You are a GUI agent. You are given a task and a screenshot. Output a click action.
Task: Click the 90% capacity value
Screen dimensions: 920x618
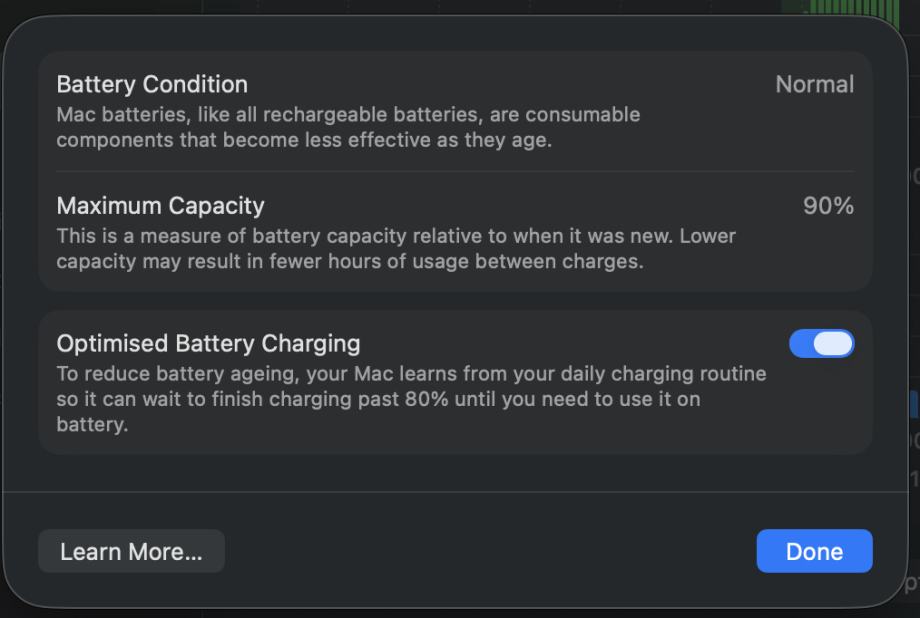click(828, 206)
